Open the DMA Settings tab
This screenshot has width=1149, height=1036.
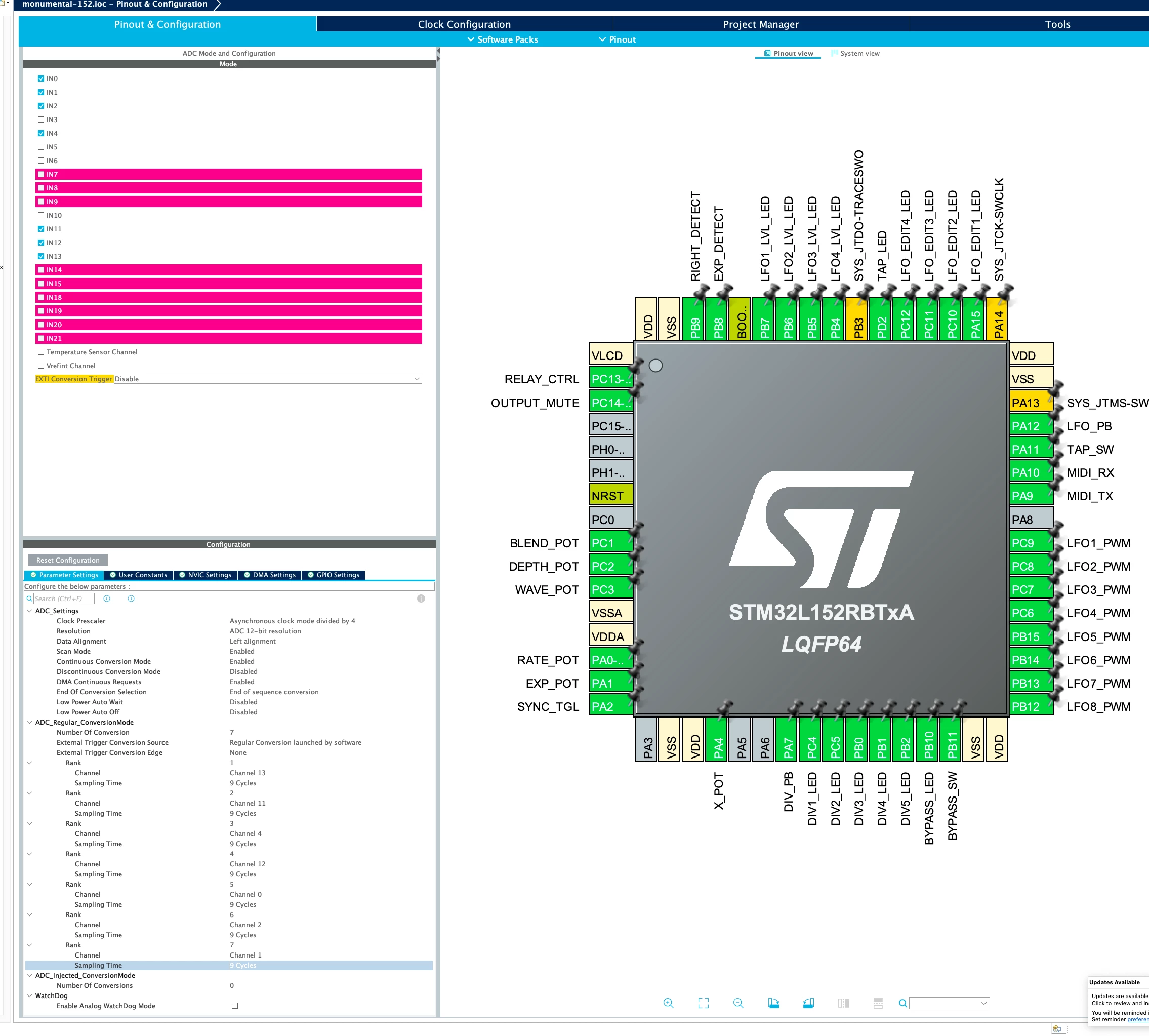270,575
